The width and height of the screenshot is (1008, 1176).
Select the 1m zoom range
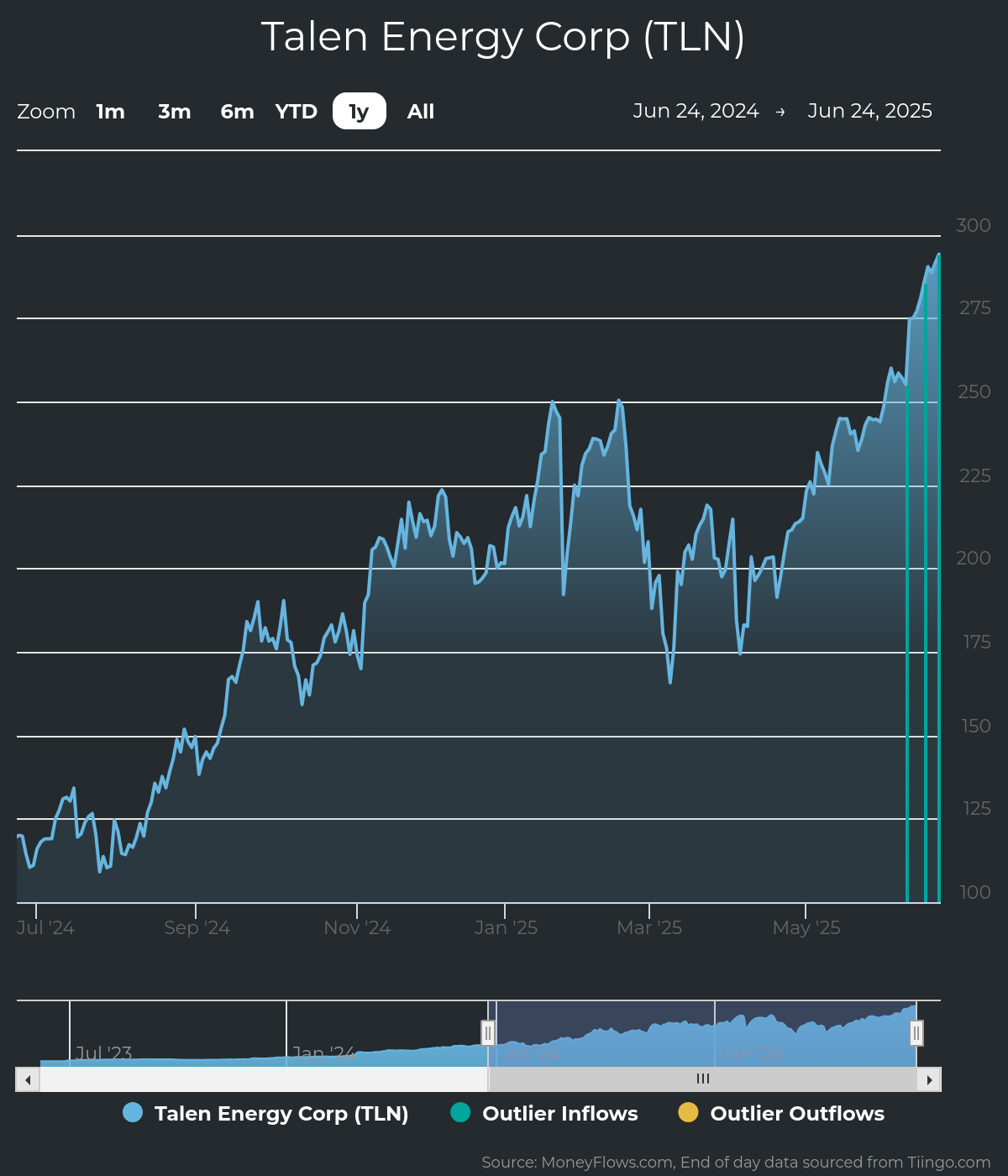tap(110, 112)
